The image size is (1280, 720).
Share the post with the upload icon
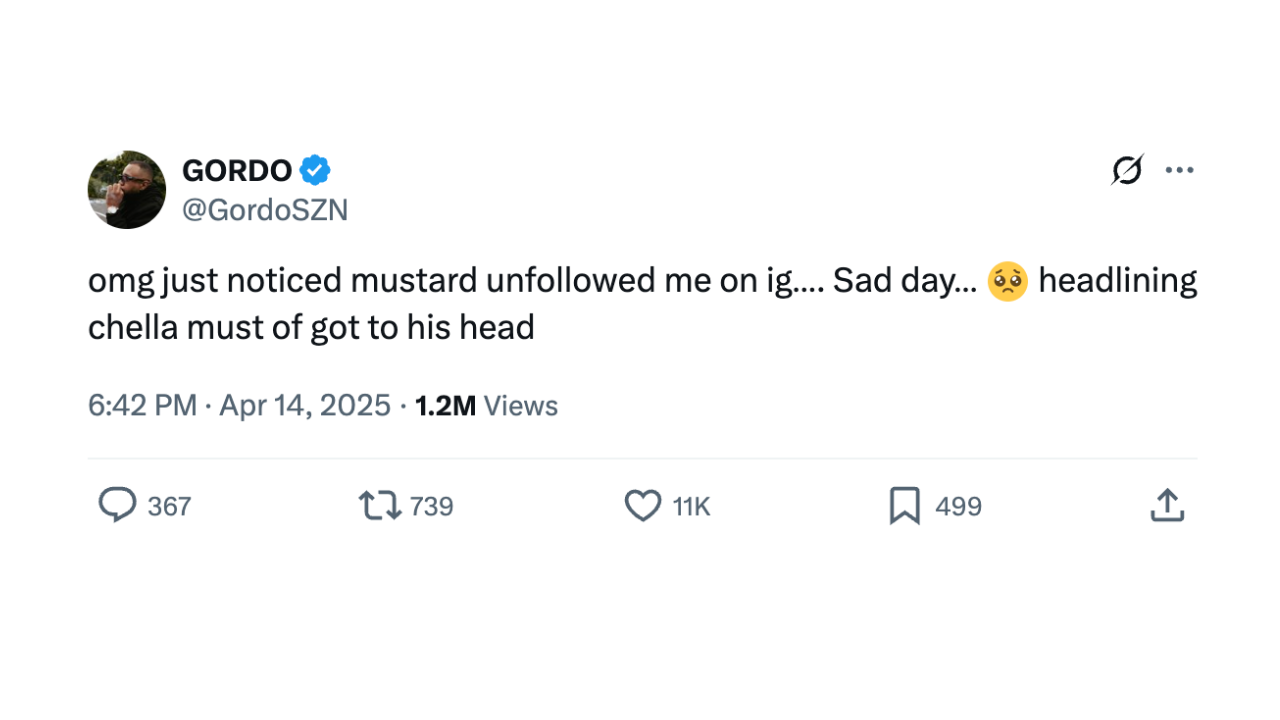[1167, 505]
